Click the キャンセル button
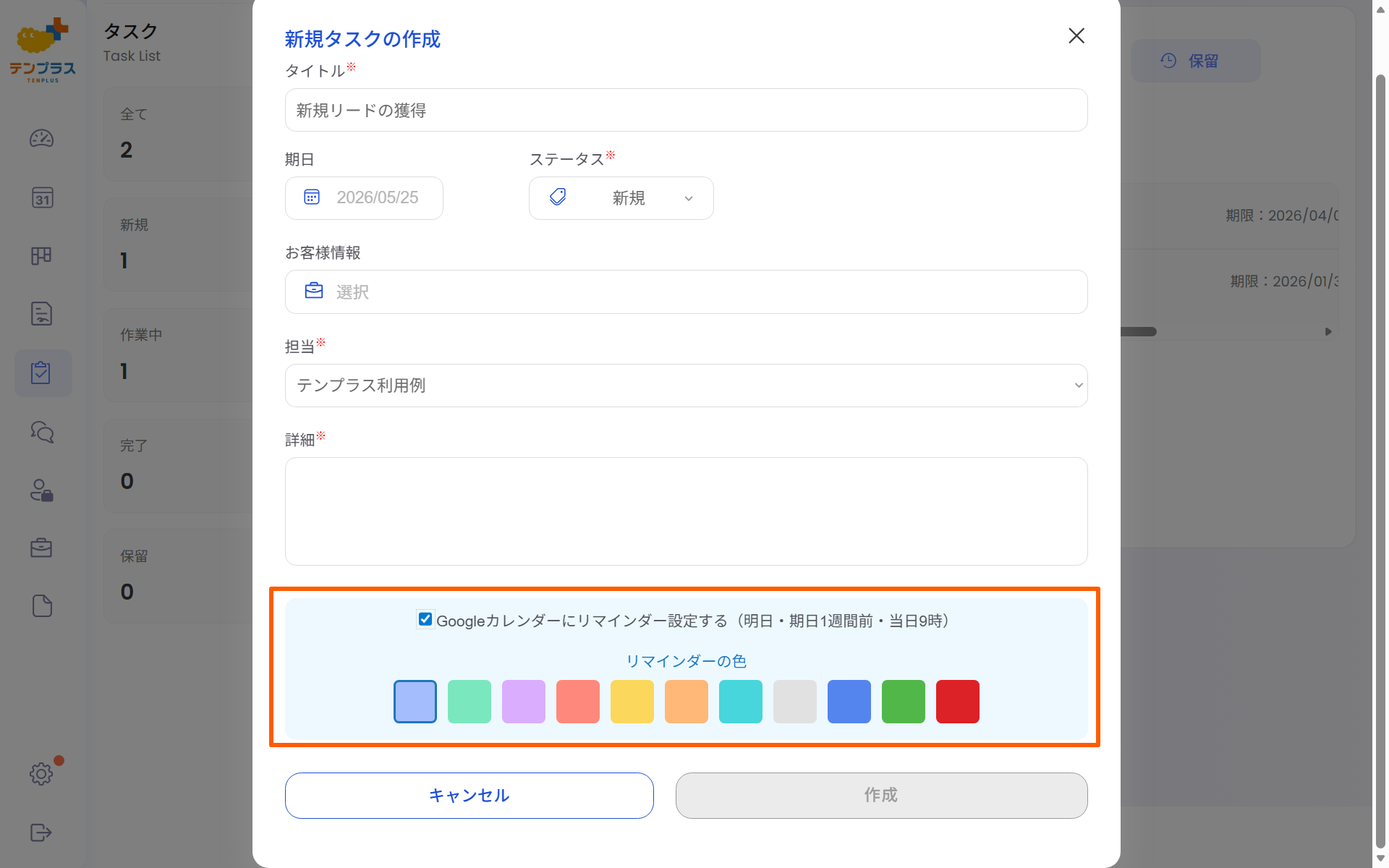The image size is (1389, 868). click(470, 796)
